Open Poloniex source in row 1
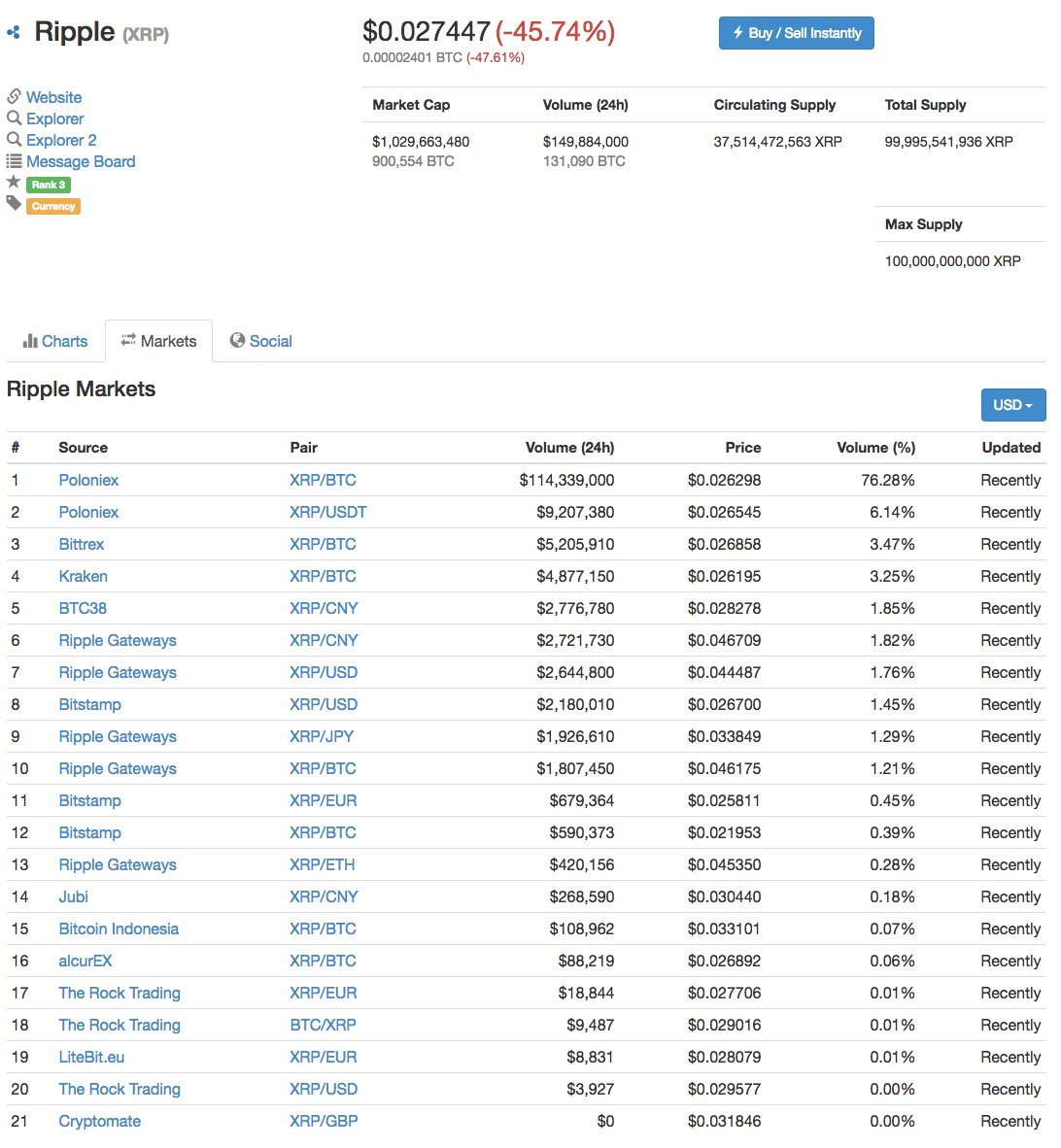The height and width of the screenshot is (1148, 1061). 88,481
